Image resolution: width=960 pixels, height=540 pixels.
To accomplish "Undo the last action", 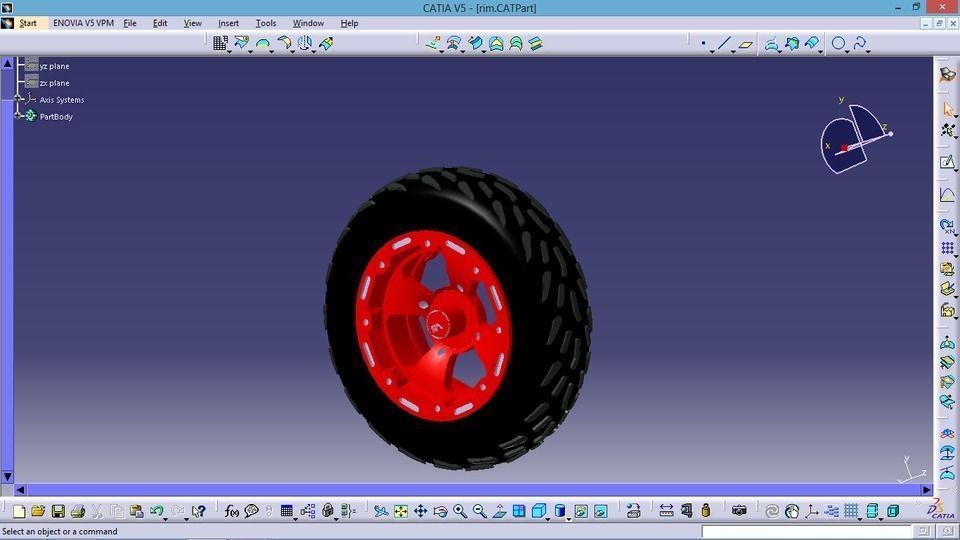I will (x=156, y=511).
